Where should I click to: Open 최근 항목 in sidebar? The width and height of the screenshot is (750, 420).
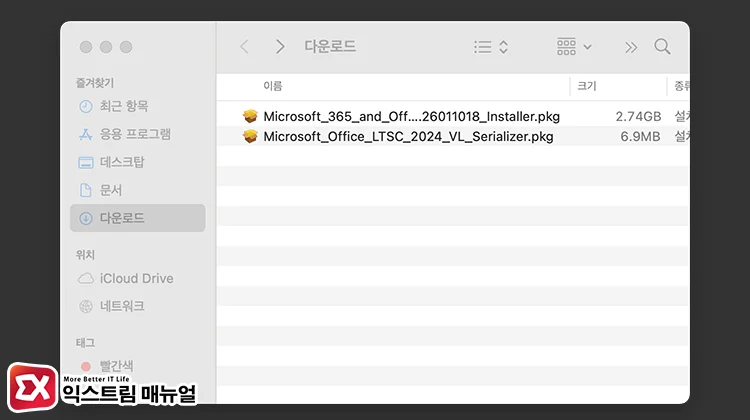pyautogui.click(x=138, y=106)
